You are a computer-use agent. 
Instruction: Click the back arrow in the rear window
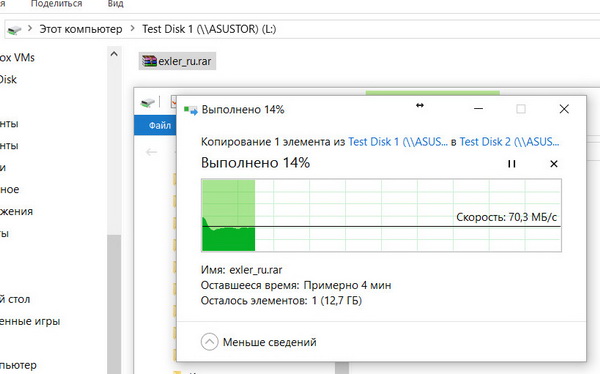point(152,152)
